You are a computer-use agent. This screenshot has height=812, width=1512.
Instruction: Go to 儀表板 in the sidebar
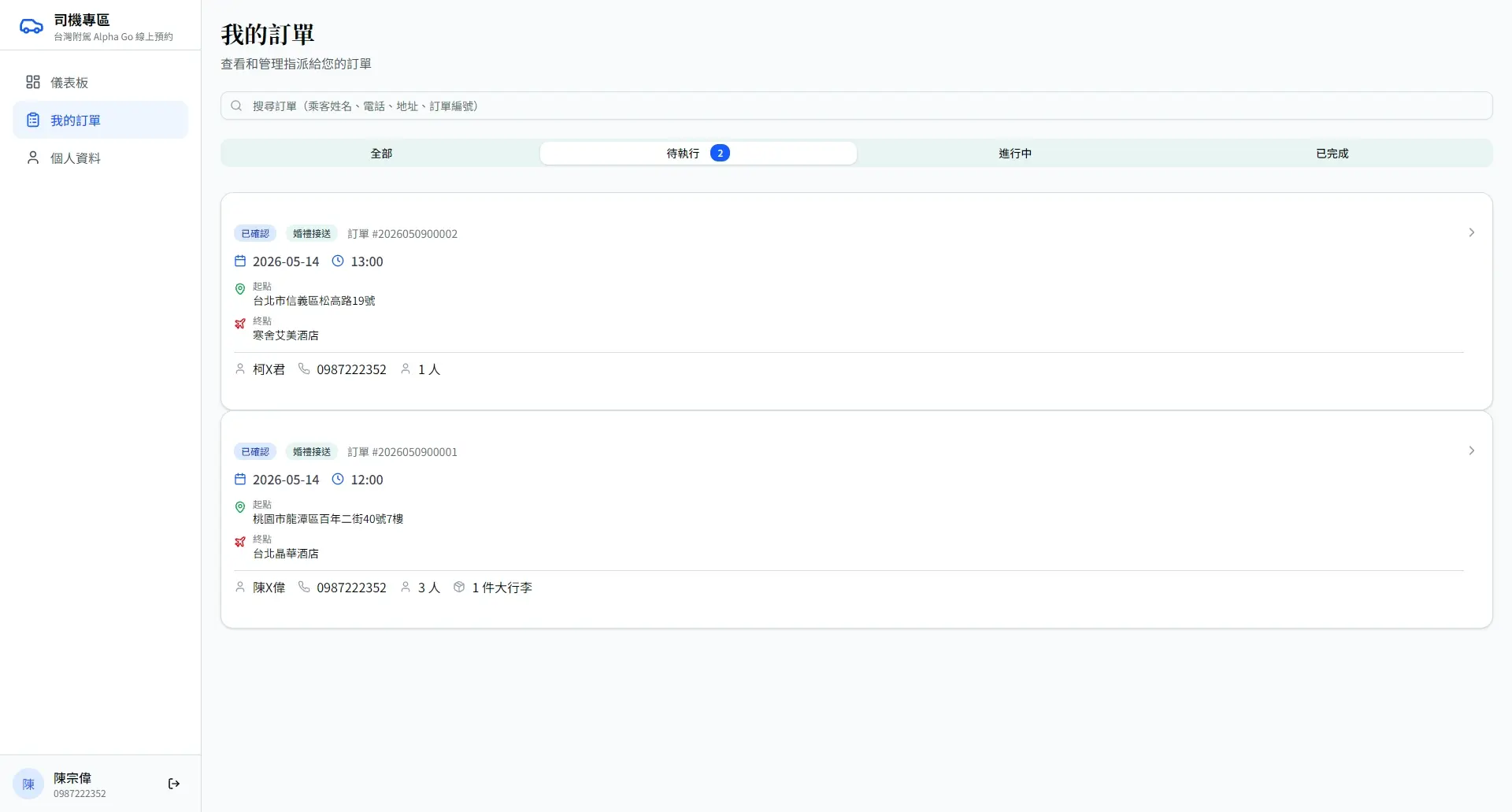(x=101, y=82)
